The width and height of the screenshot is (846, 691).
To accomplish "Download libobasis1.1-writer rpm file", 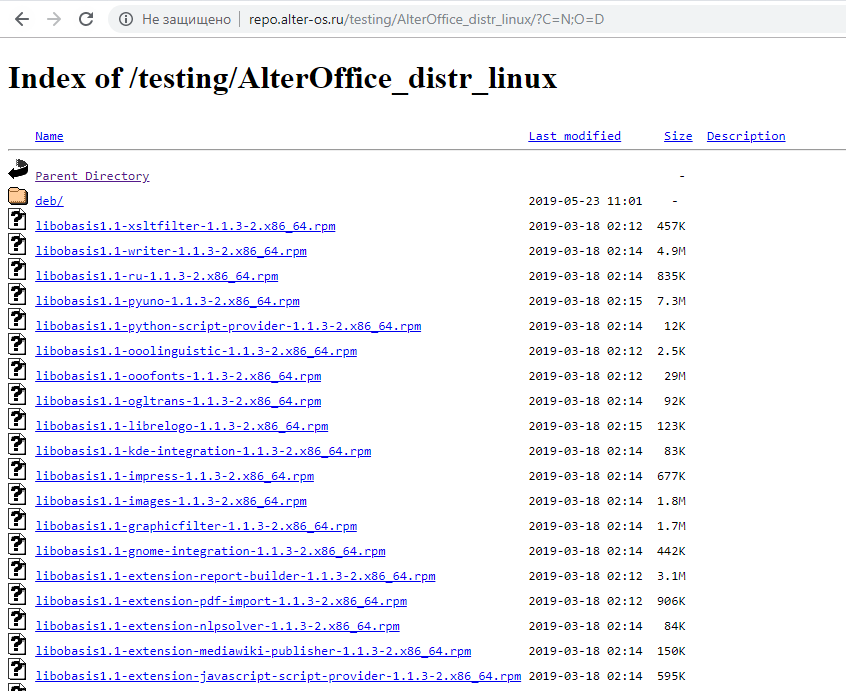I will coord(171,251).
